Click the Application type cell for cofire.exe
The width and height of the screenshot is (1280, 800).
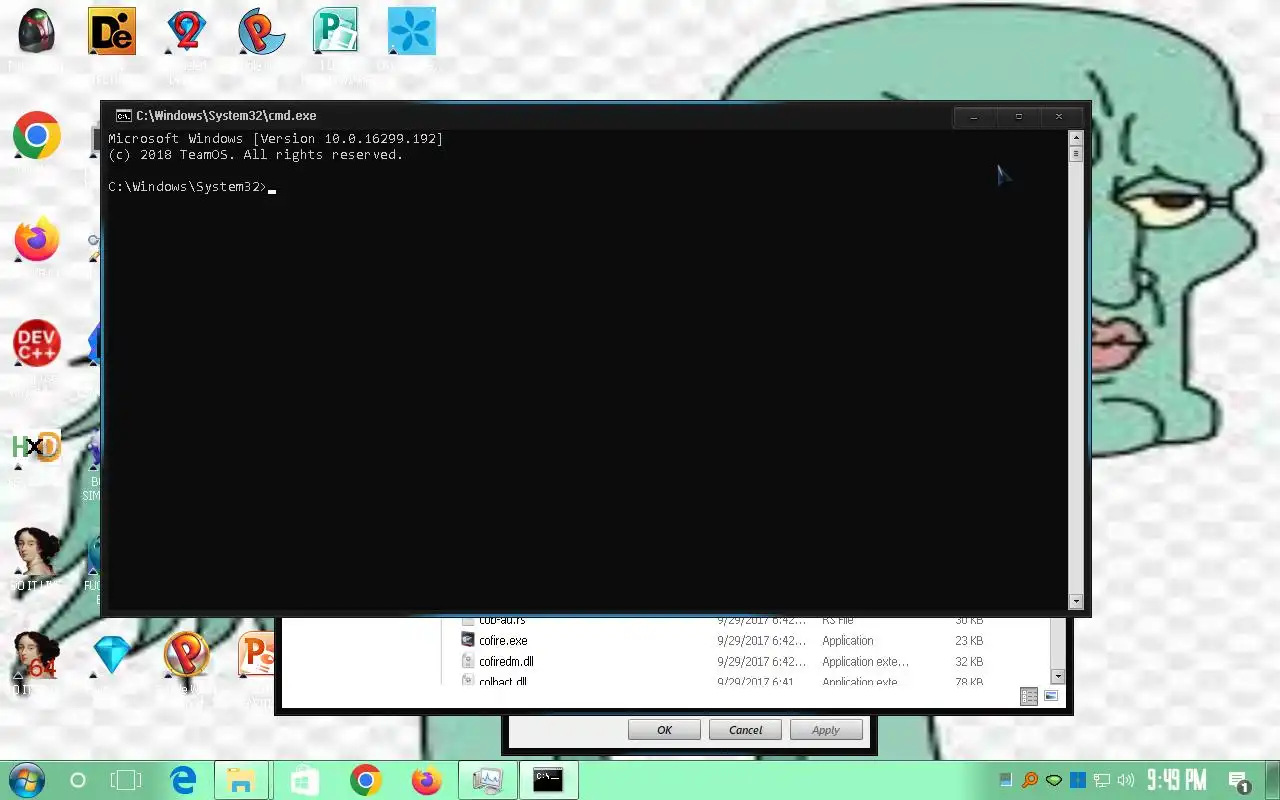tap(848, 640)
